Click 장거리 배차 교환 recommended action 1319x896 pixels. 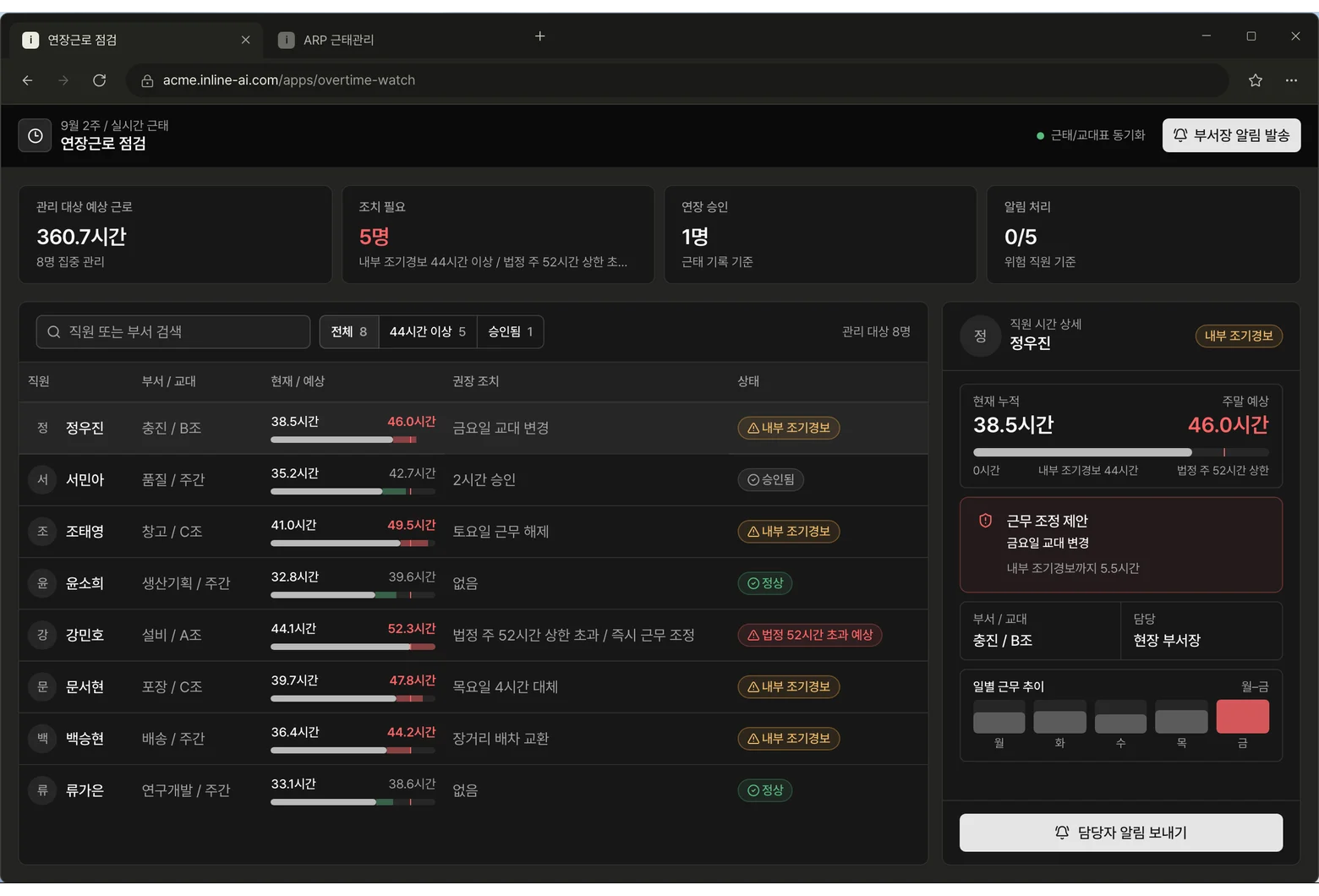pos(501,739)
